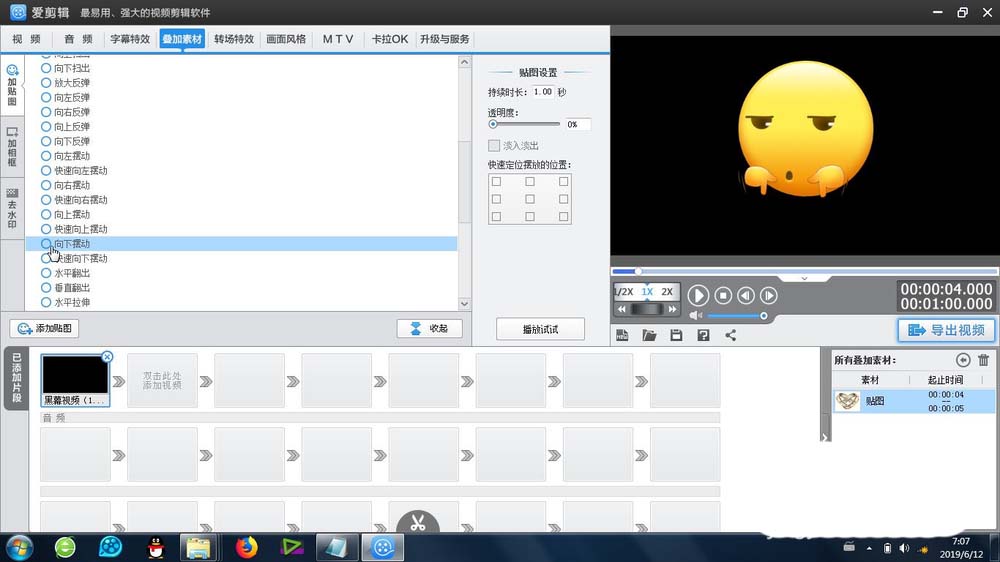The image size is (1000, 562).
Task: Open QQ penguin from the taskbar
Action: [156, 547]
